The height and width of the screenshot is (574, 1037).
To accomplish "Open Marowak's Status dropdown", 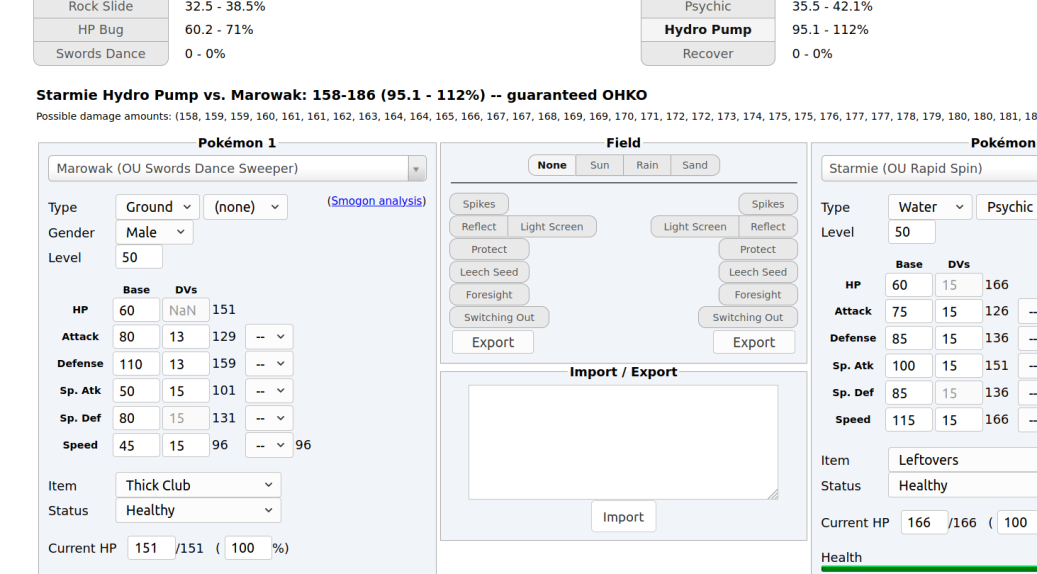I will [x=198, y=510].
